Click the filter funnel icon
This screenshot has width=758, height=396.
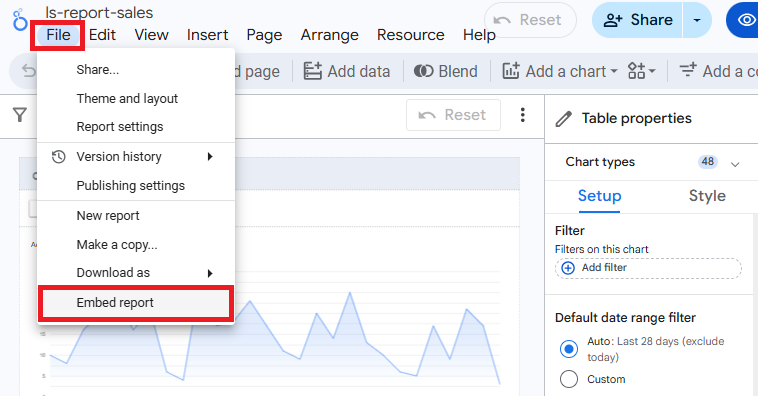click(x=20, y=115)
